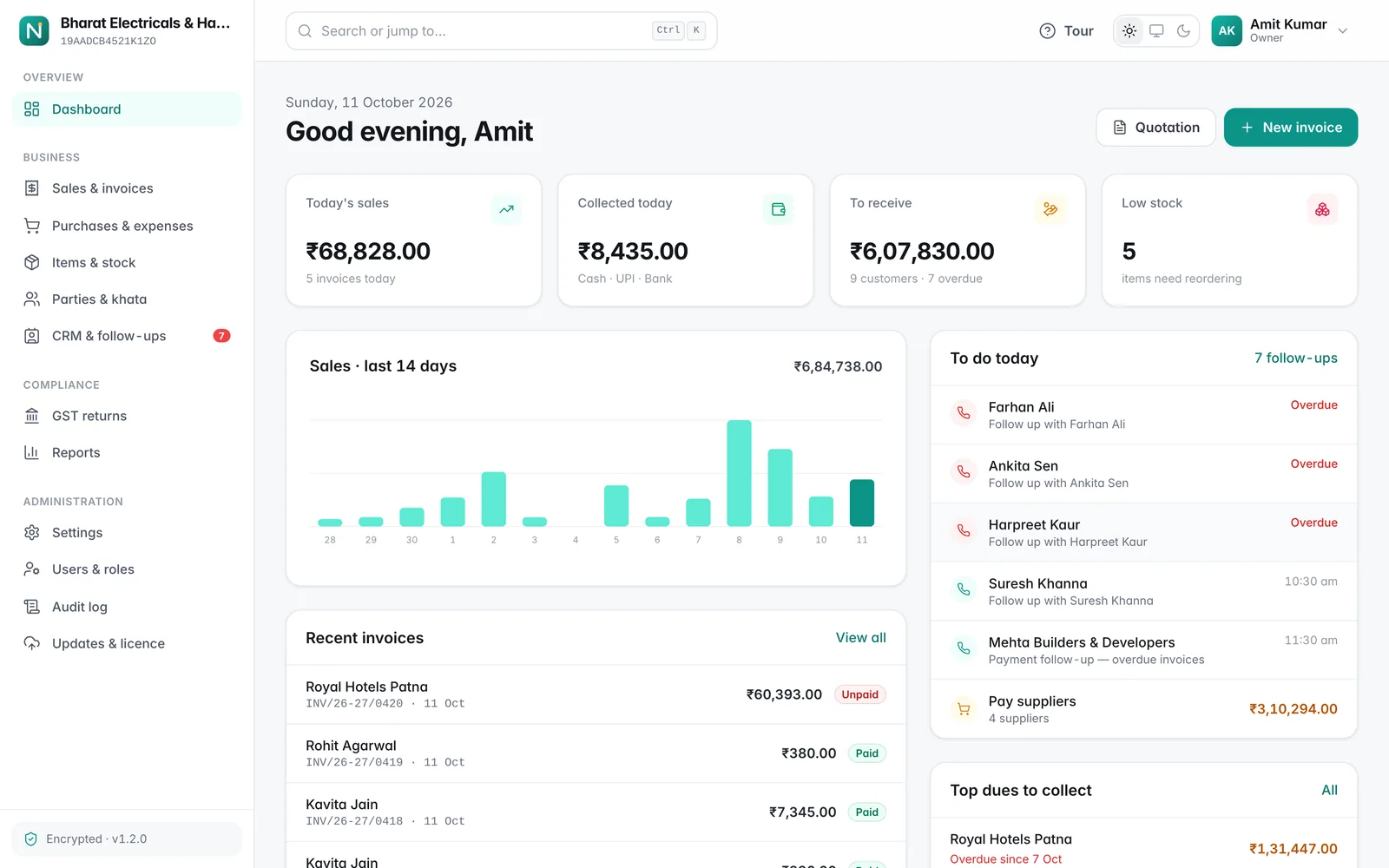Open the Suresh Khanna 10:30 am task
Viewport: 1389px width, 868px height.
1143,591
